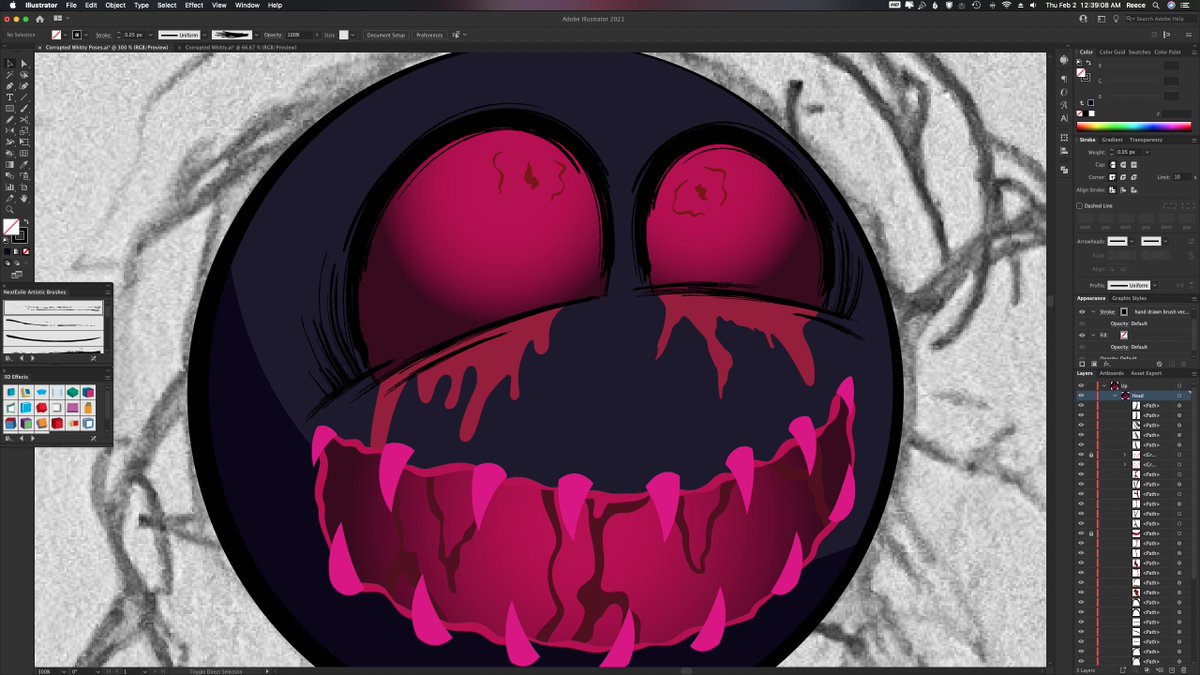Click the Round Cap icon in Stroke panel
Image resolution: width=1200 pixels, height=675 pixels.
click(1123, 164)
